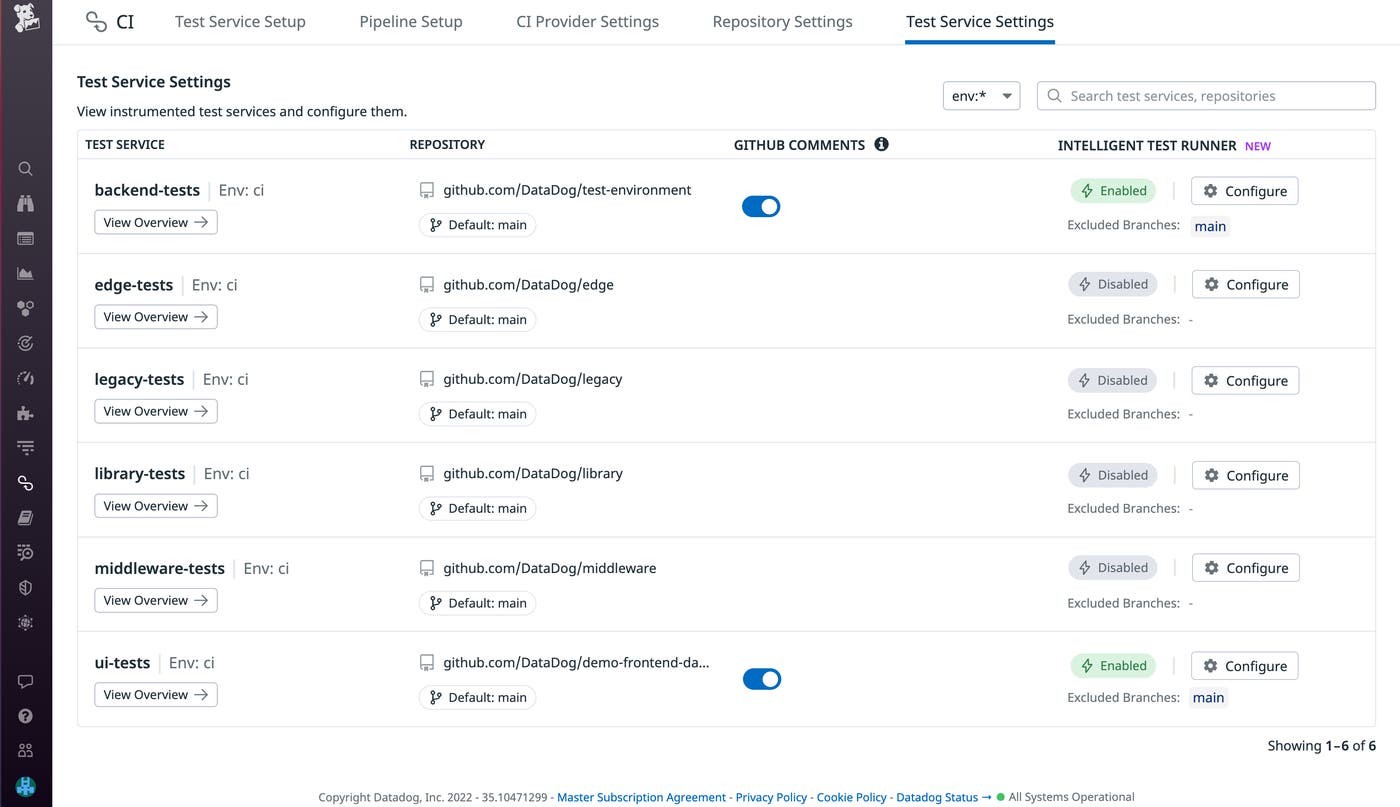
Task: Open the chat bubble icon in sidebar
Action: tap(26, 681)
